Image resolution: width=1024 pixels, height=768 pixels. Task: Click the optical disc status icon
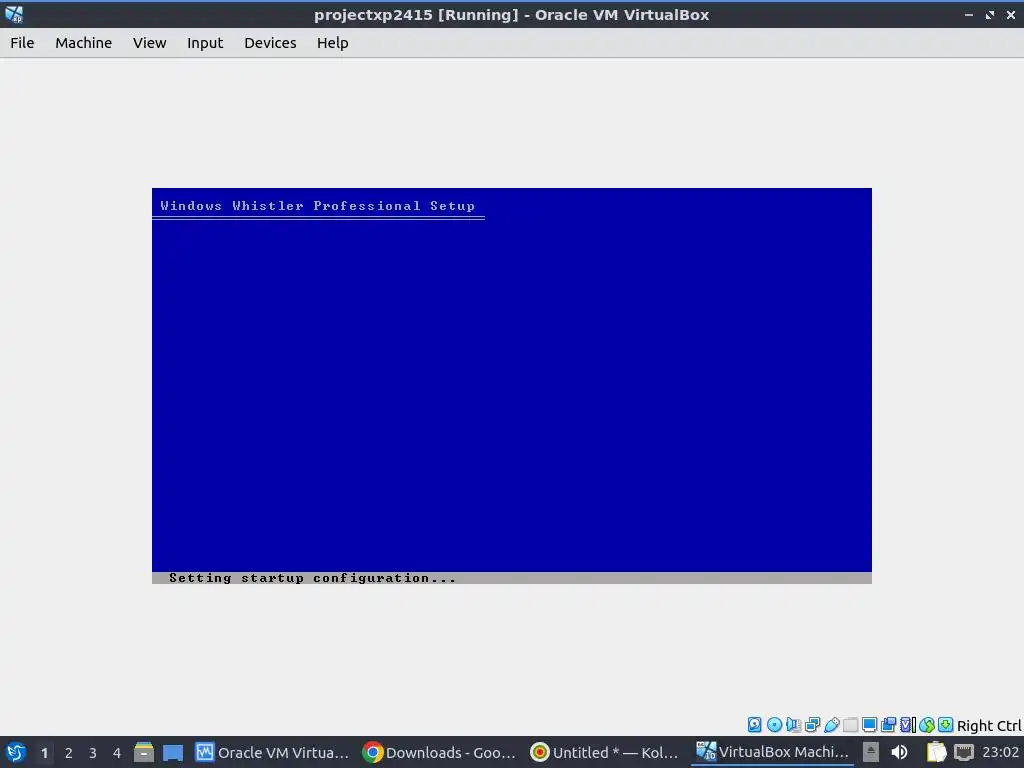775,724
